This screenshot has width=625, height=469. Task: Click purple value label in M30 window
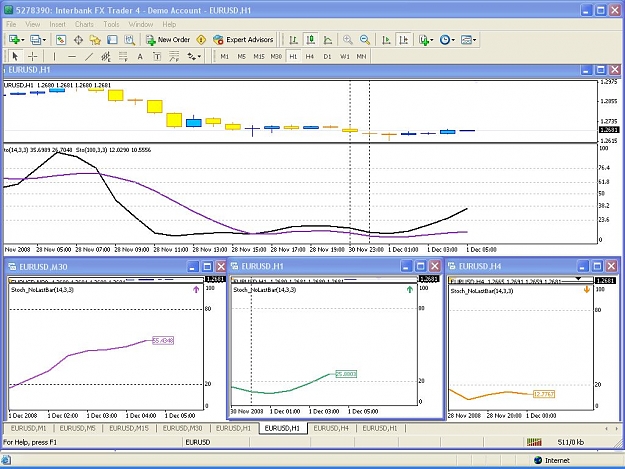point(163,341)
